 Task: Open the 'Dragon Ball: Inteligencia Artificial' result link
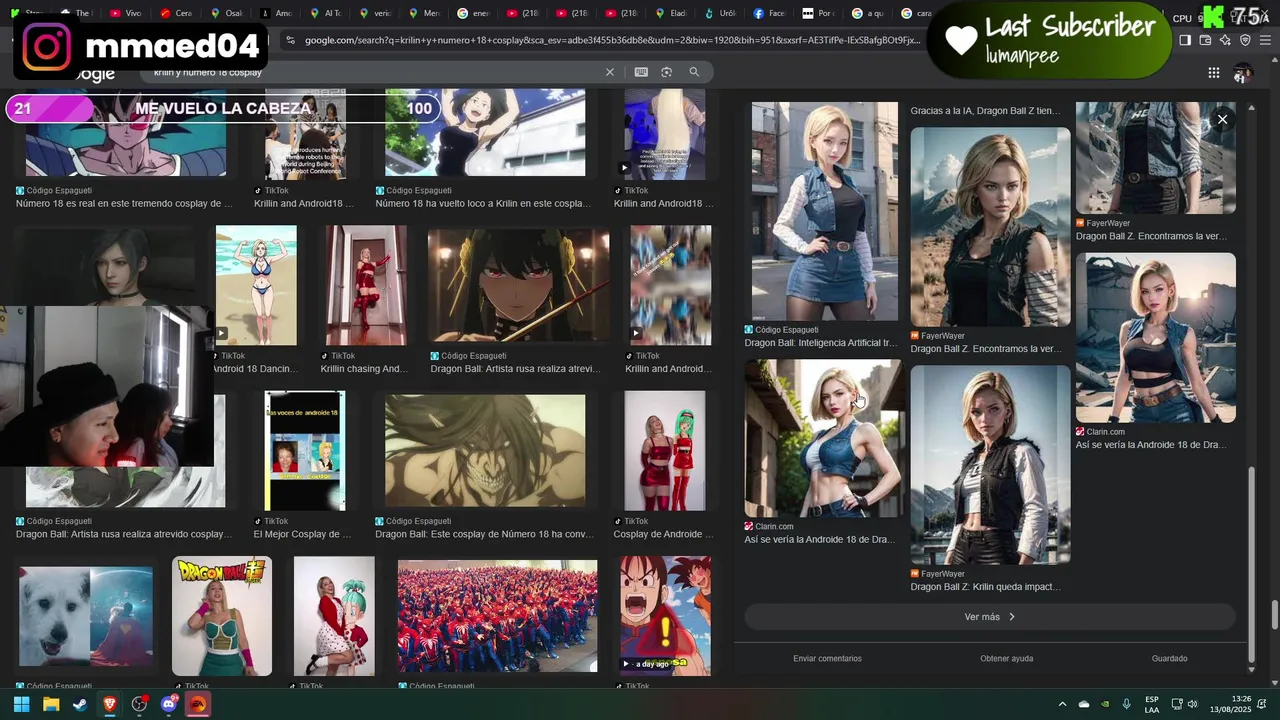pos(820,343)
